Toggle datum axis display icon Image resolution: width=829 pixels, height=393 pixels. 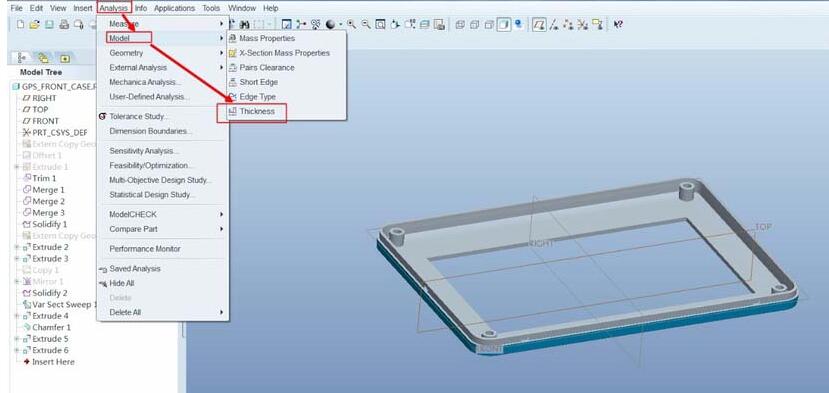(x=554, y=24)
